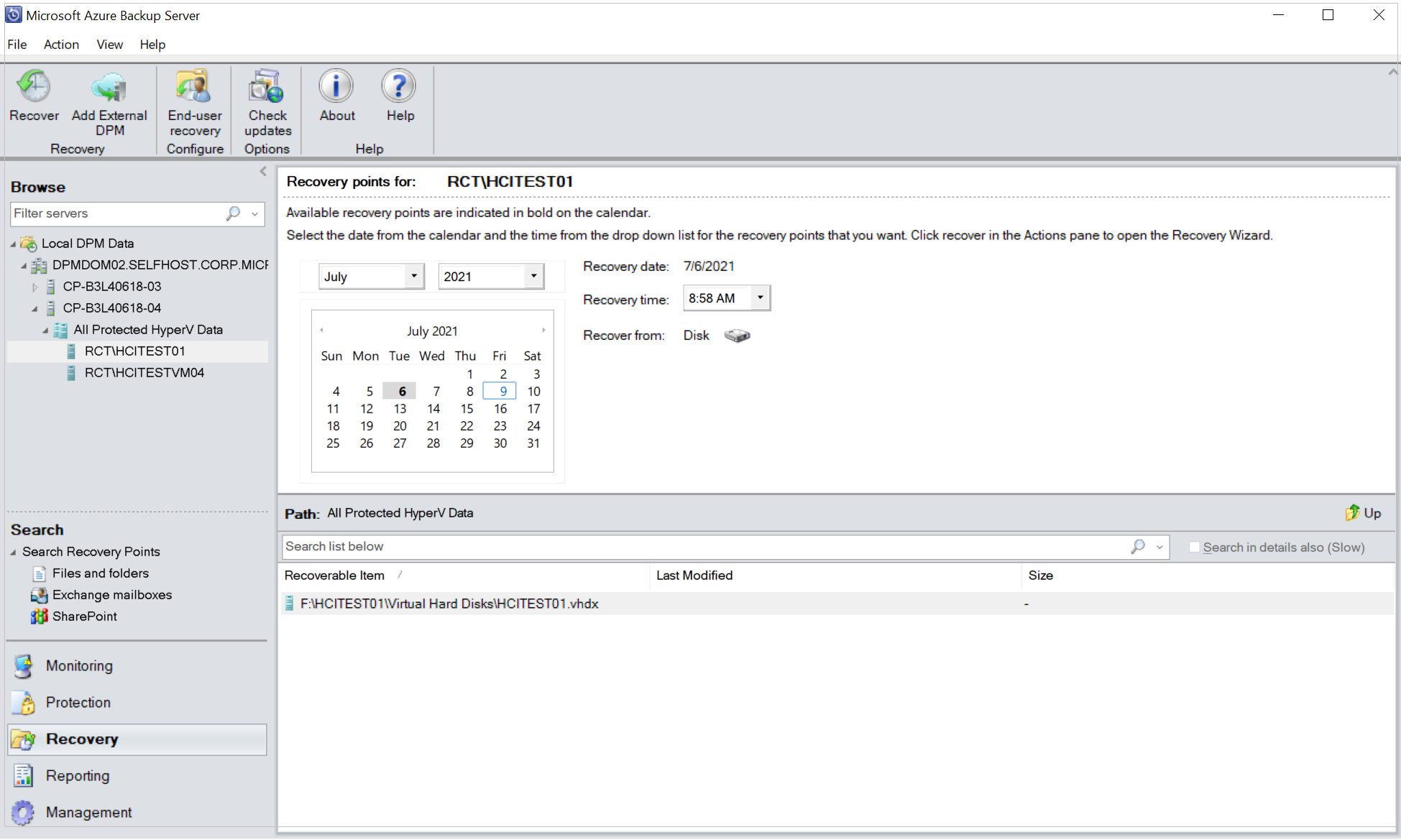The image size is (1401, 840).
Task: Click F:\HCITEST01\Virtual Hard Disks\HCITEST01.vhdx item
Action: tap(449, 603)
